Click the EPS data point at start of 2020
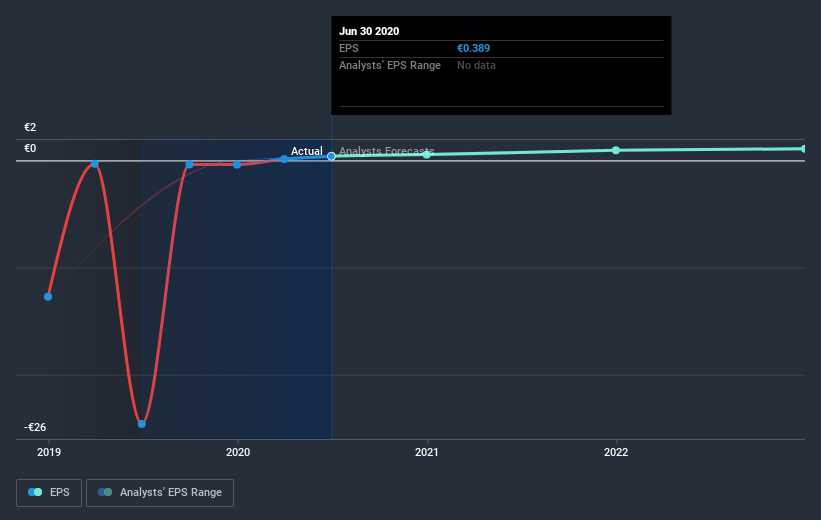This screenshot has width=821, height=520. point(237,164)
